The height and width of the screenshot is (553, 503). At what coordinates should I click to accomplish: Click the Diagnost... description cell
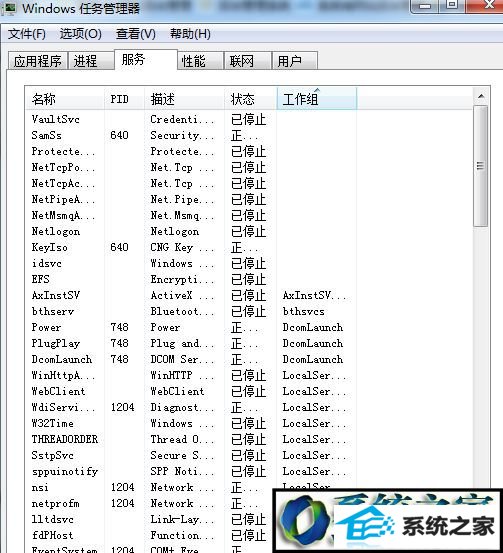182,408
